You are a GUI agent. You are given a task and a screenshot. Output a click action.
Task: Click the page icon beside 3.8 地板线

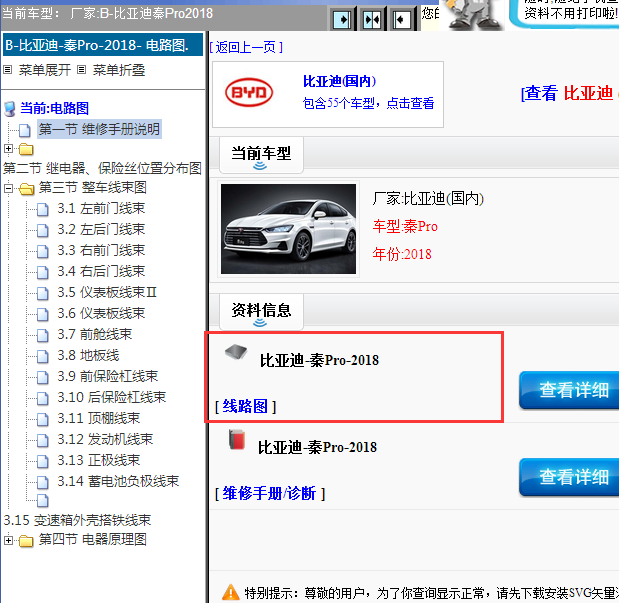(43, 356)
